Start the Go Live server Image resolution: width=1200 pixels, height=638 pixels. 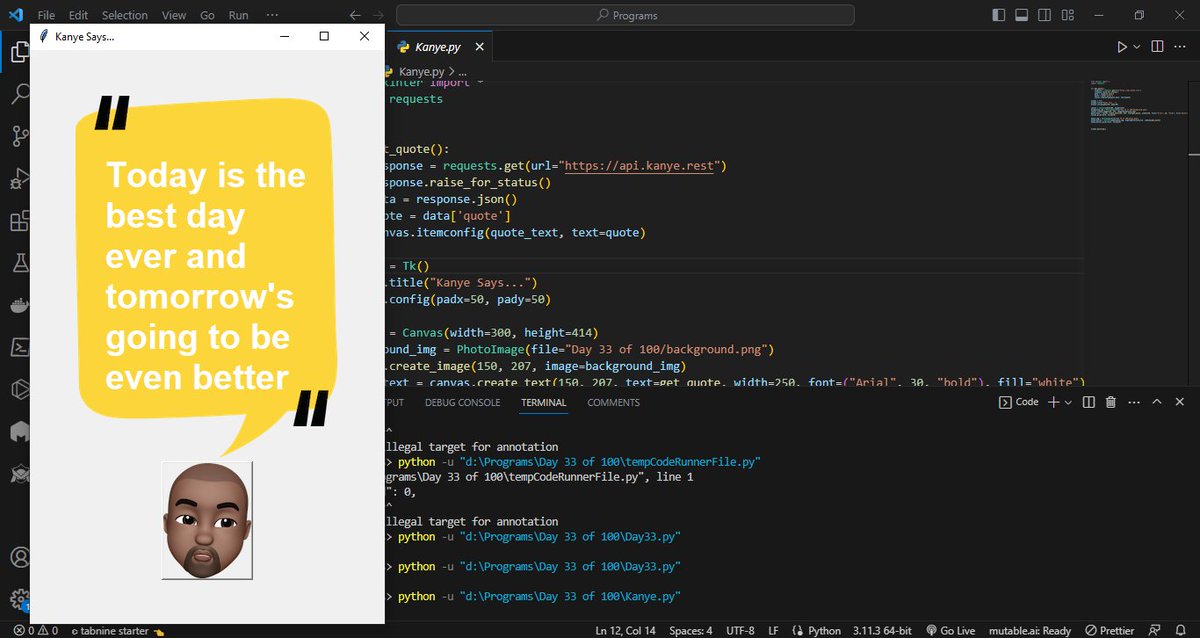click(950, 631)
